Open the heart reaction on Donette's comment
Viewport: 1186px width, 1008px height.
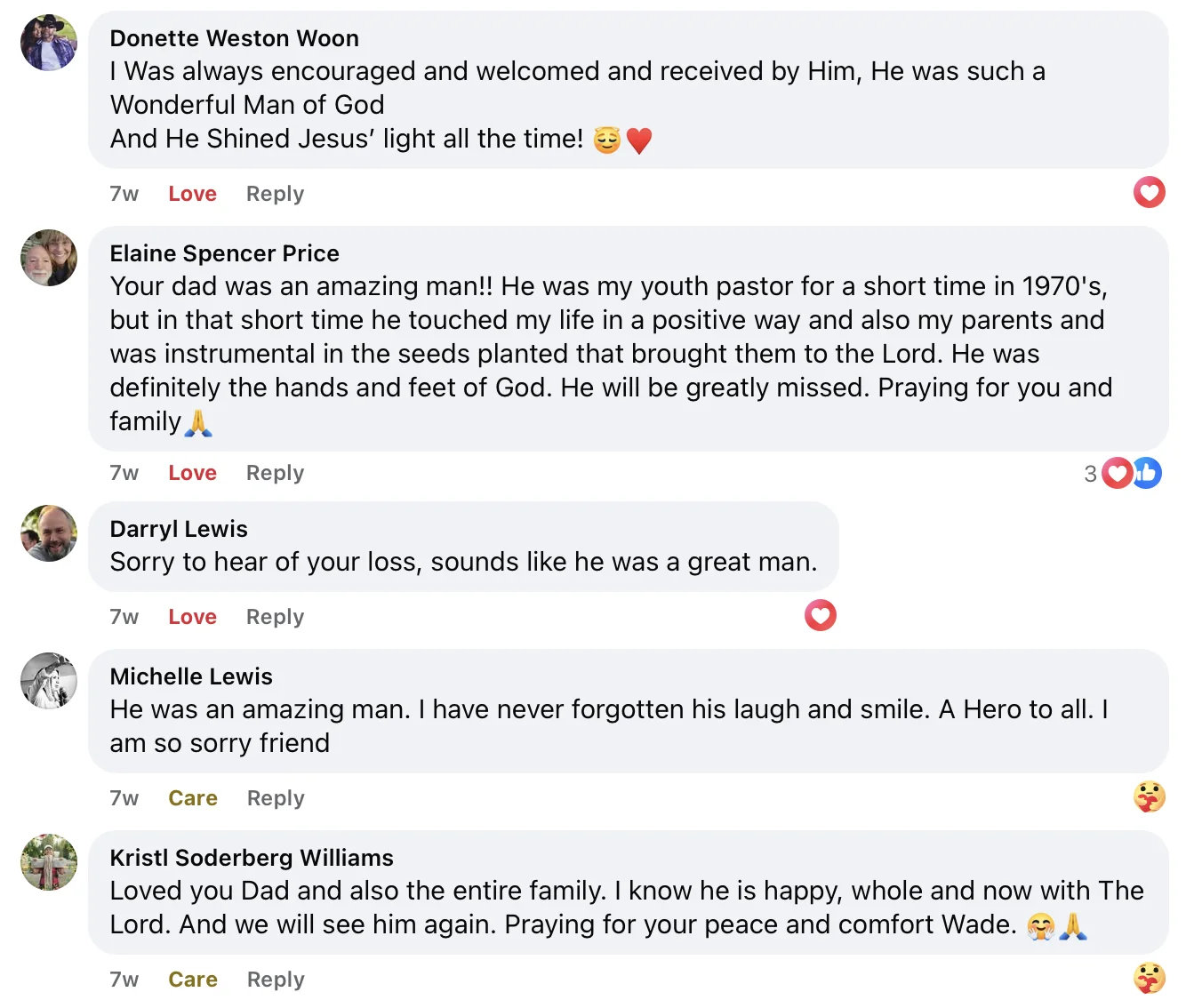click(1149, 192)
